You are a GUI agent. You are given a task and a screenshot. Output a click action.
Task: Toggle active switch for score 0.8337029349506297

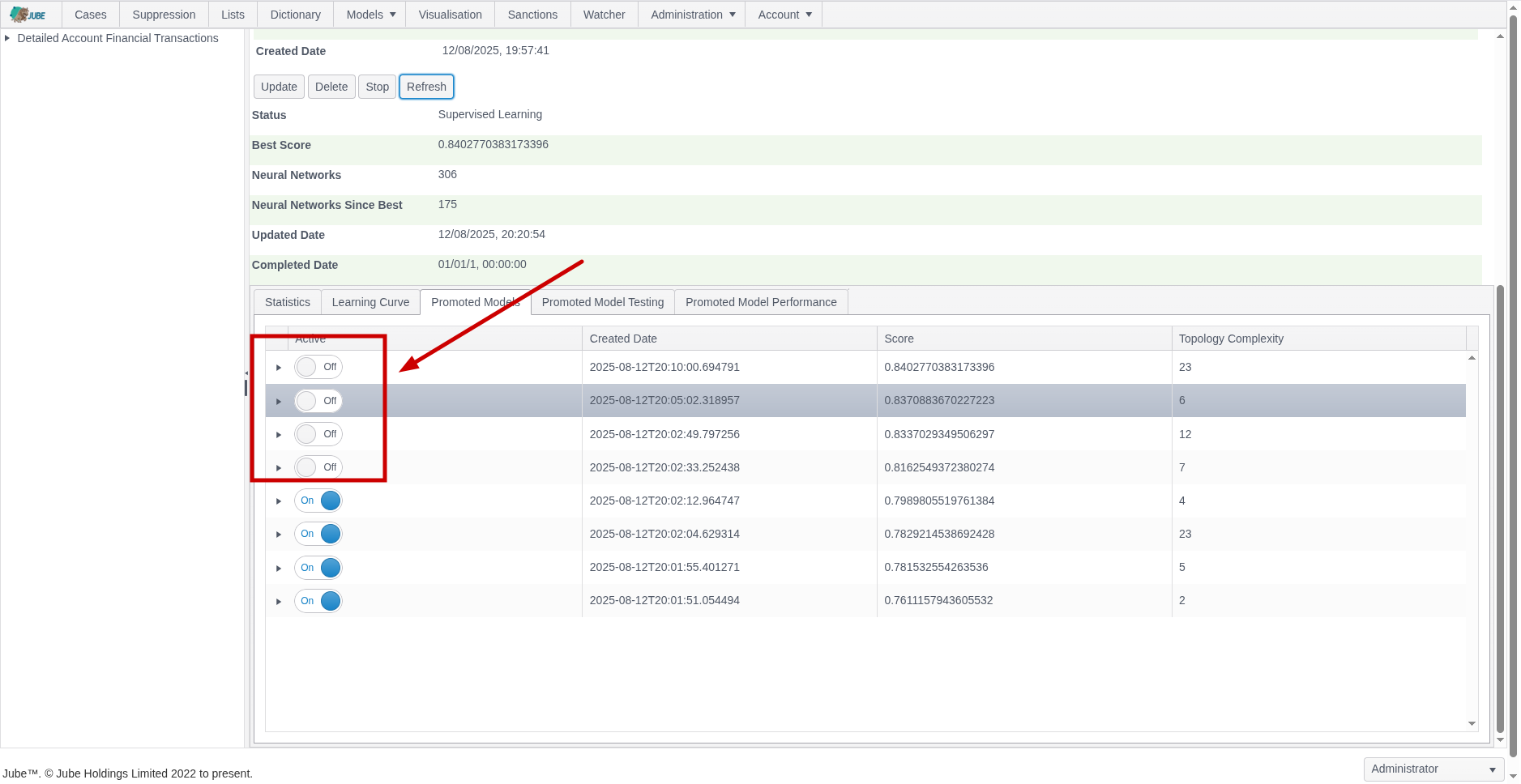coord(318,434)
